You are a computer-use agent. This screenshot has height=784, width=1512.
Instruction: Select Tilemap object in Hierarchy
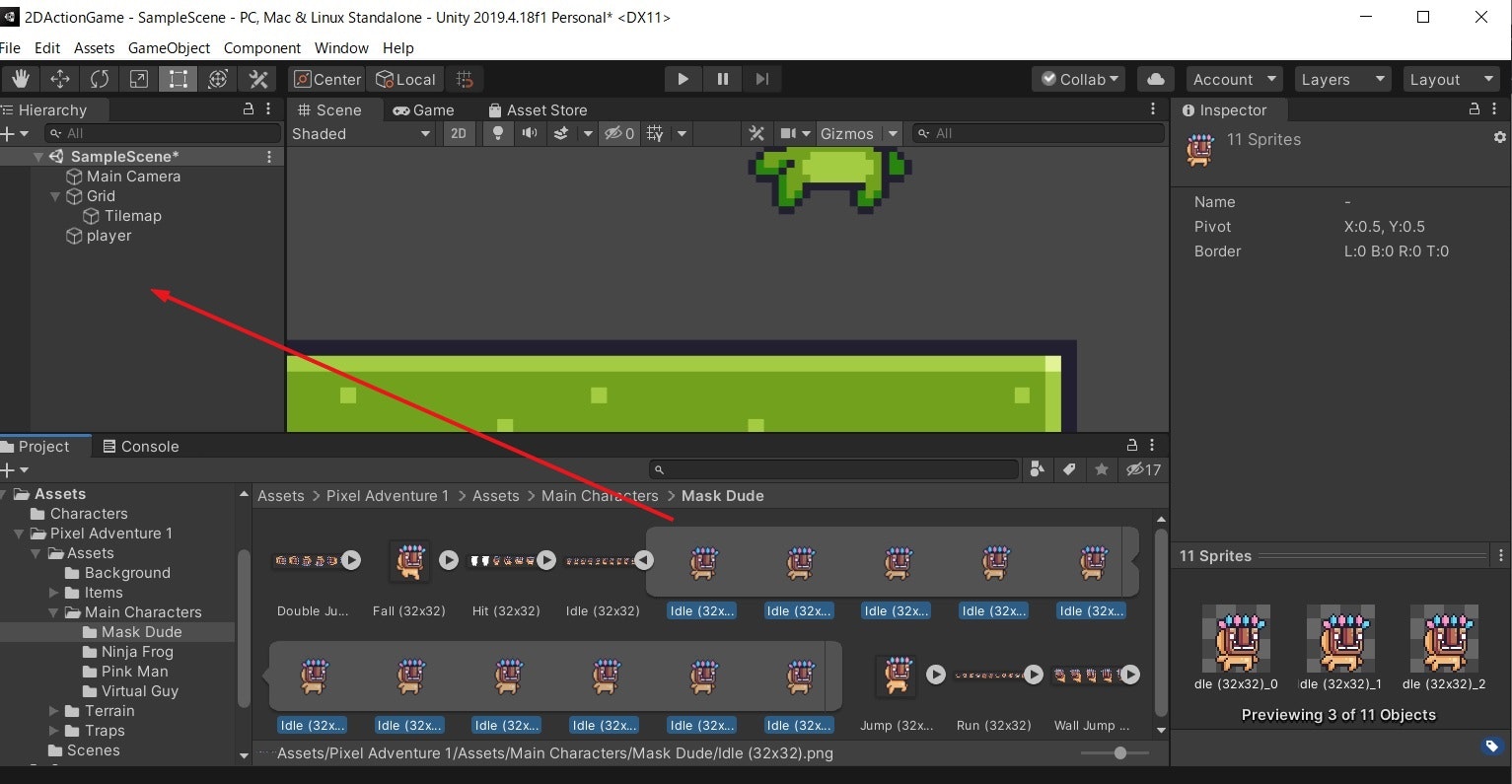pos(132,216)
